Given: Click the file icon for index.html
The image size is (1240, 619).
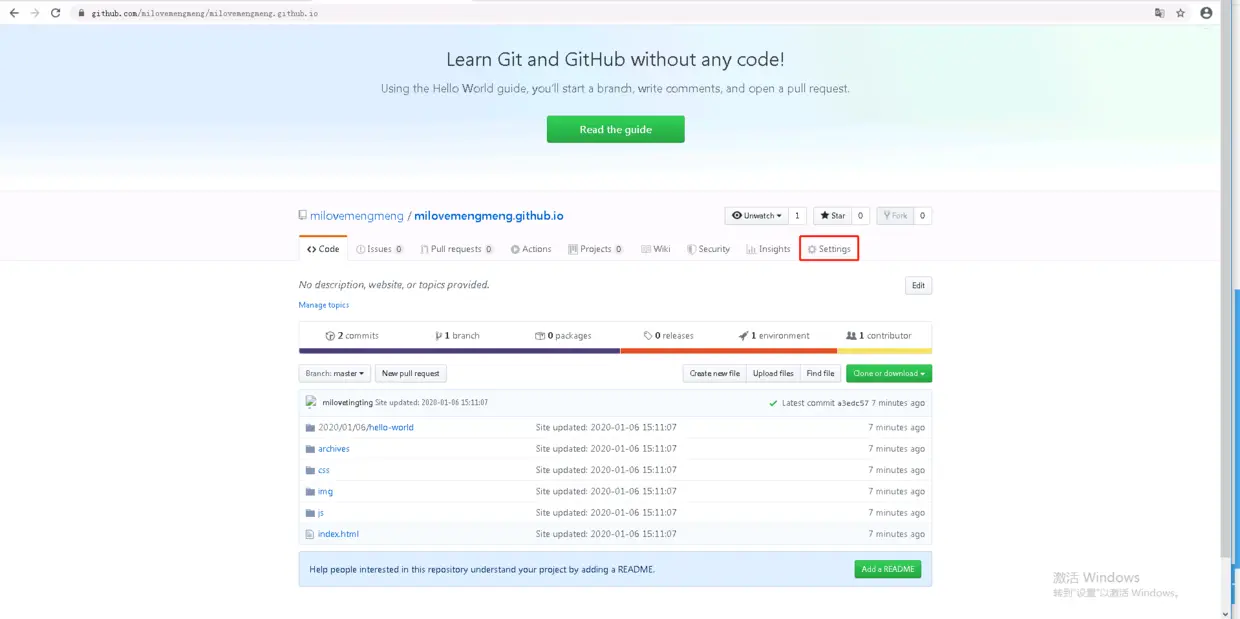Looking at the screenshot, I should click(310, 534).
